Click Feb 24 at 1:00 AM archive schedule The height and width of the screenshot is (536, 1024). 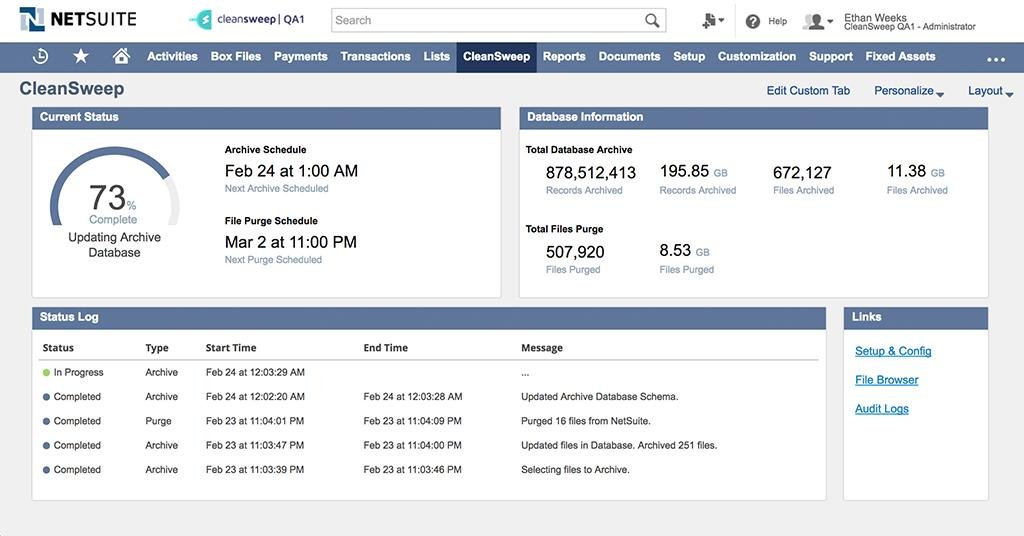[x=291, y=171]
